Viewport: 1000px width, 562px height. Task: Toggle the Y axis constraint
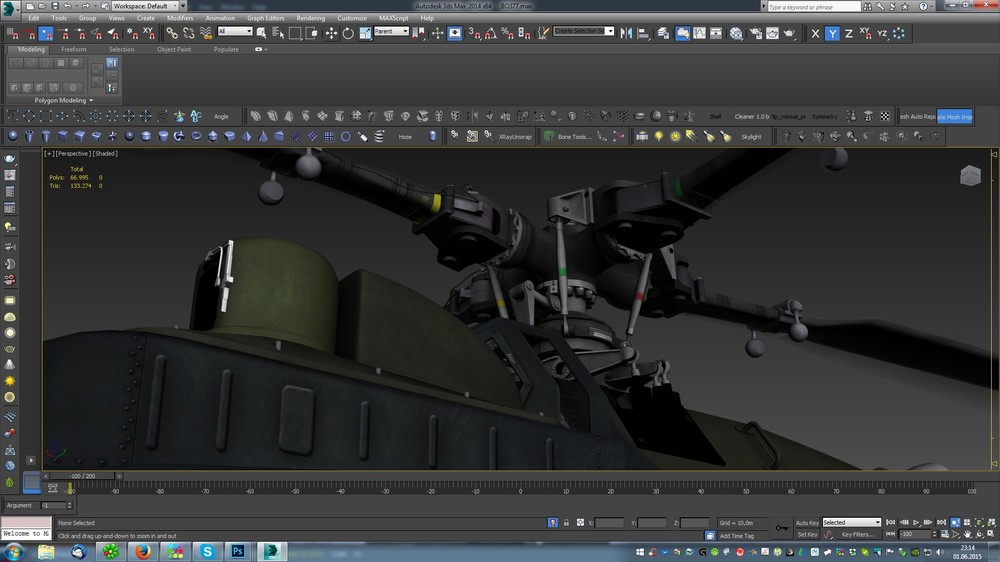(832, 33)
